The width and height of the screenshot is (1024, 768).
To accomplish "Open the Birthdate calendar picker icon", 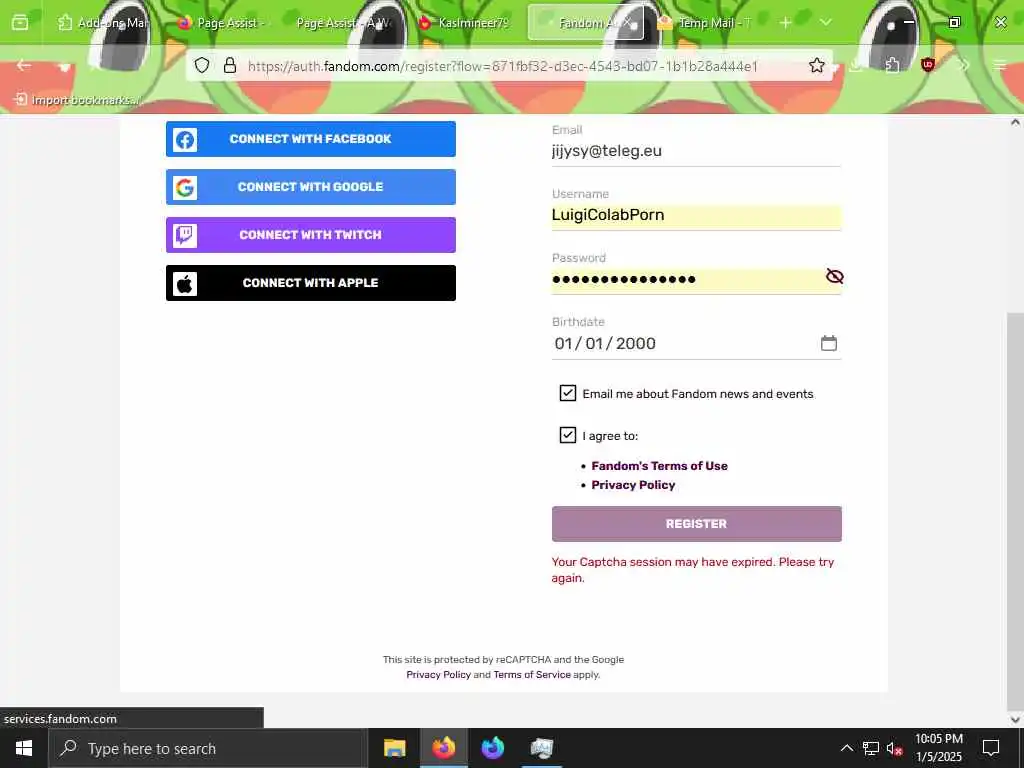I will point(829,344).
